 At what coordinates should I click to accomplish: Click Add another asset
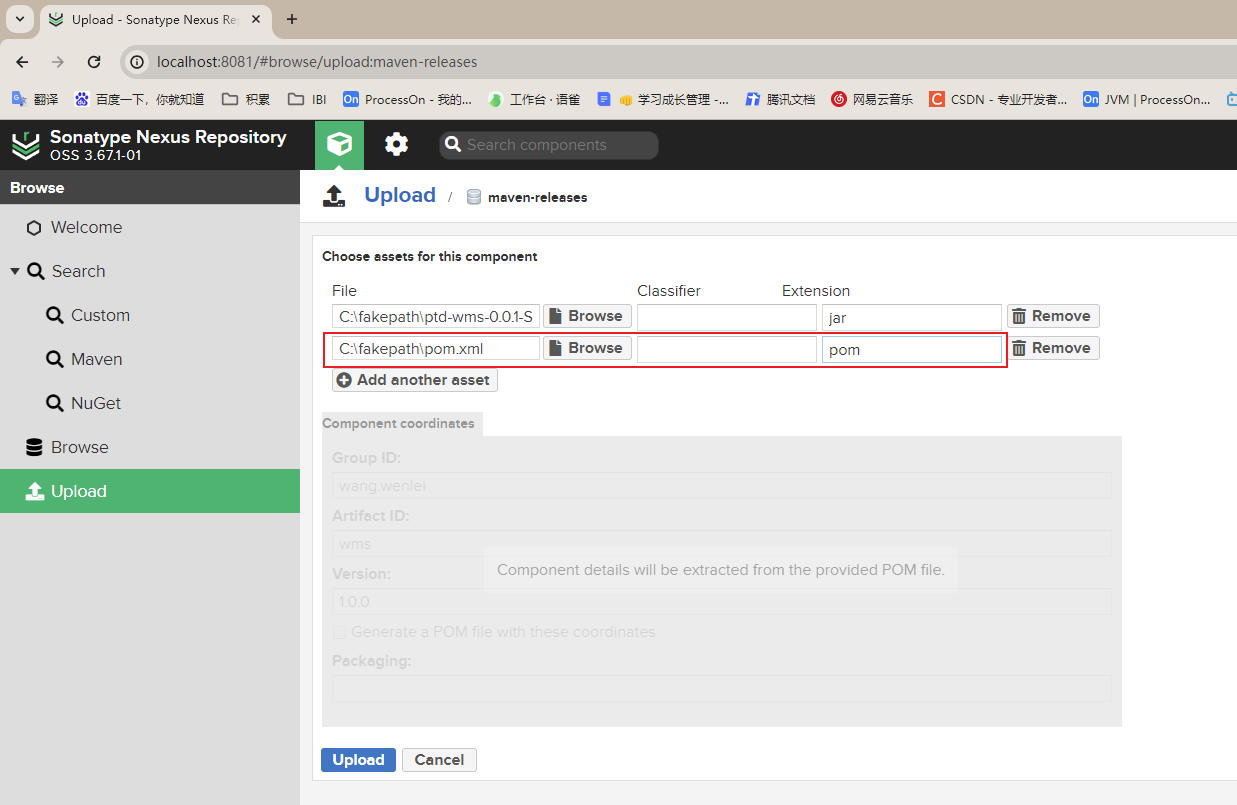pyautogui.click(x=414, y=380)
